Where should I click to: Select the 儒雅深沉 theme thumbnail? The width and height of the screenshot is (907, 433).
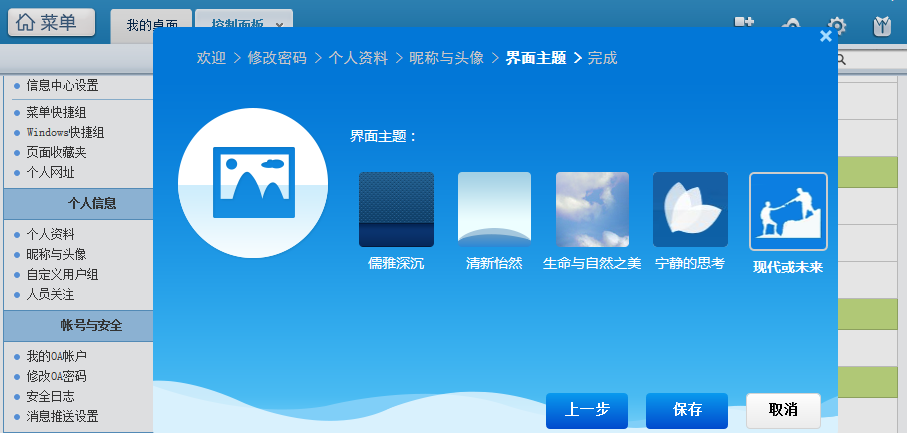click(396, 209)
